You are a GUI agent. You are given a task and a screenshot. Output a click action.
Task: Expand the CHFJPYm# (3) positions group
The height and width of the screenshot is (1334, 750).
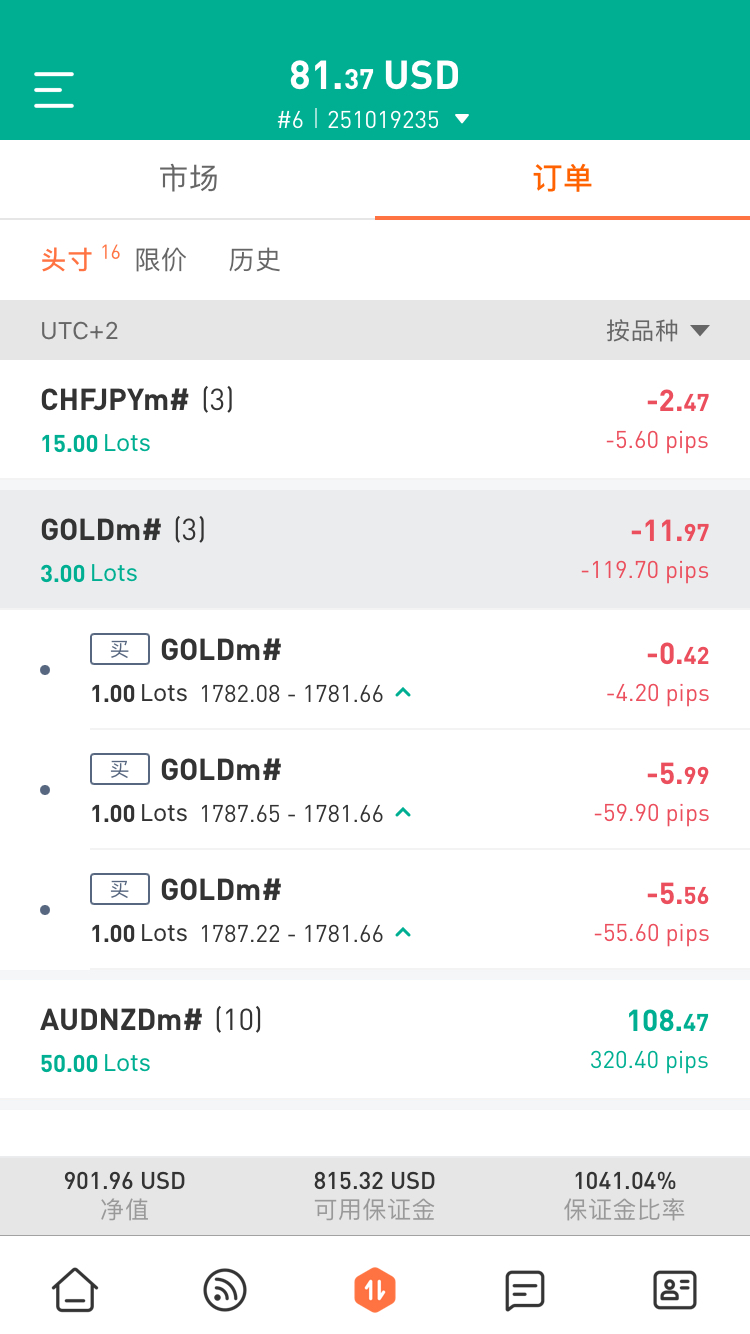(x=375, y=419)
